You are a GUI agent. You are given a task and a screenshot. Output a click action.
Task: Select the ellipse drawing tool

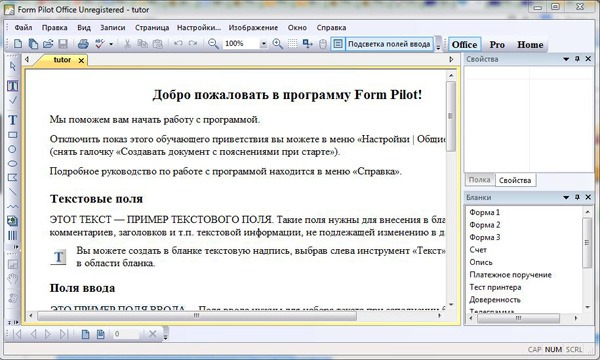(13, 163)
